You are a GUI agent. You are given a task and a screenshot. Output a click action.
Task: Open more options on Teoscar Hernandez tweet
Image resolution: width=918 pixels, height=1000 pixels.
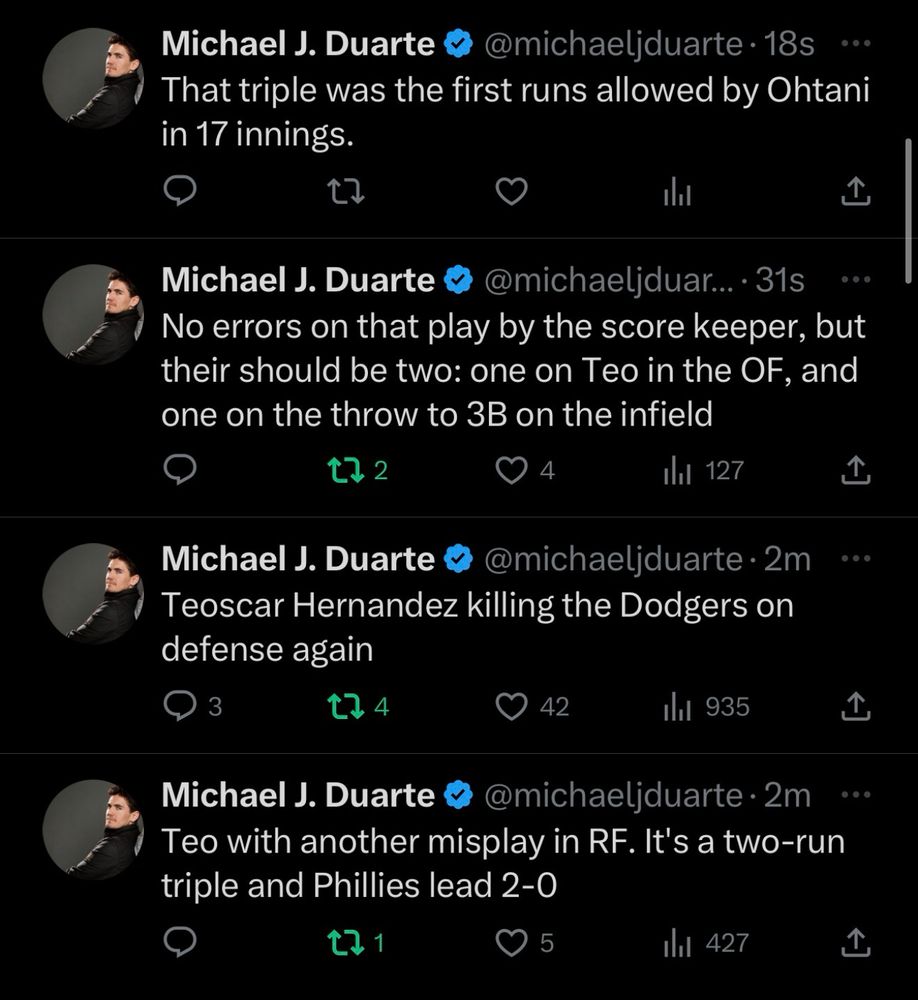855,558
